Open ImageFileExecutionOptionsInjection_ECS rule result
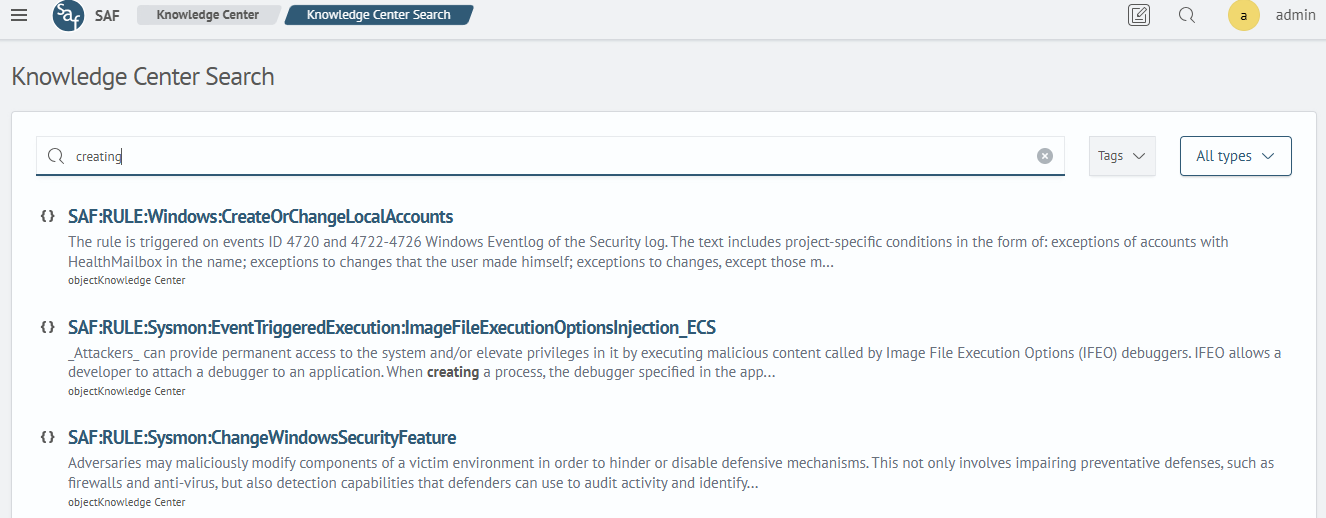This screenshot has height=518, width=1326. coord(392,327)
